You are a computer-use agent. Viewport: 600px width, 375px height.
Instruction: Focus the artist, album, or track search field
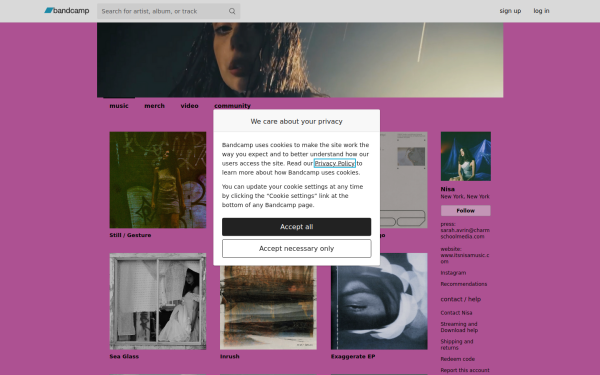pyautogui.click(x=168, y=11)
